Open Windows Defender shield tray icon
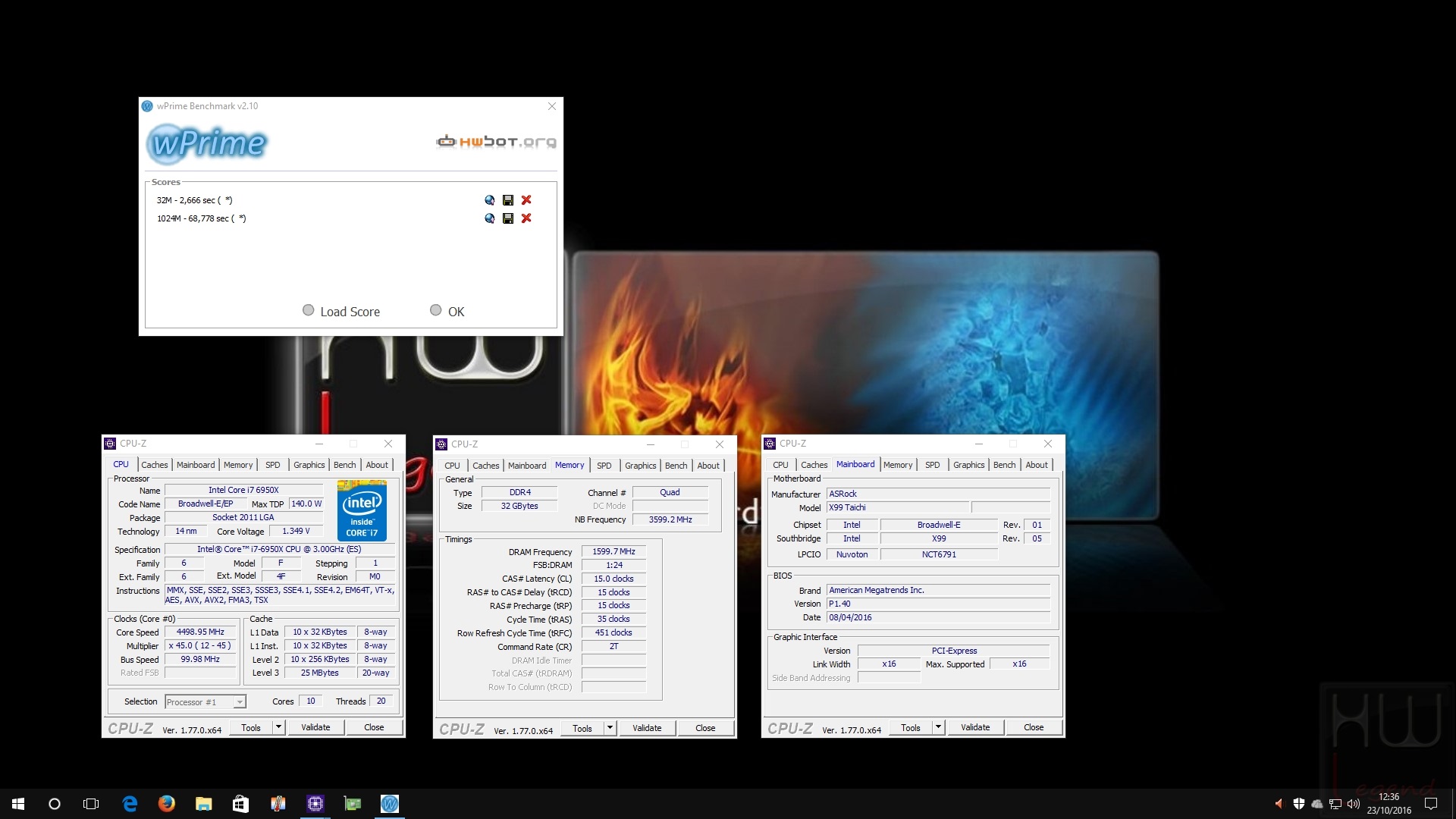Viewport: 1456px width, 819px height. (1298, 804)
